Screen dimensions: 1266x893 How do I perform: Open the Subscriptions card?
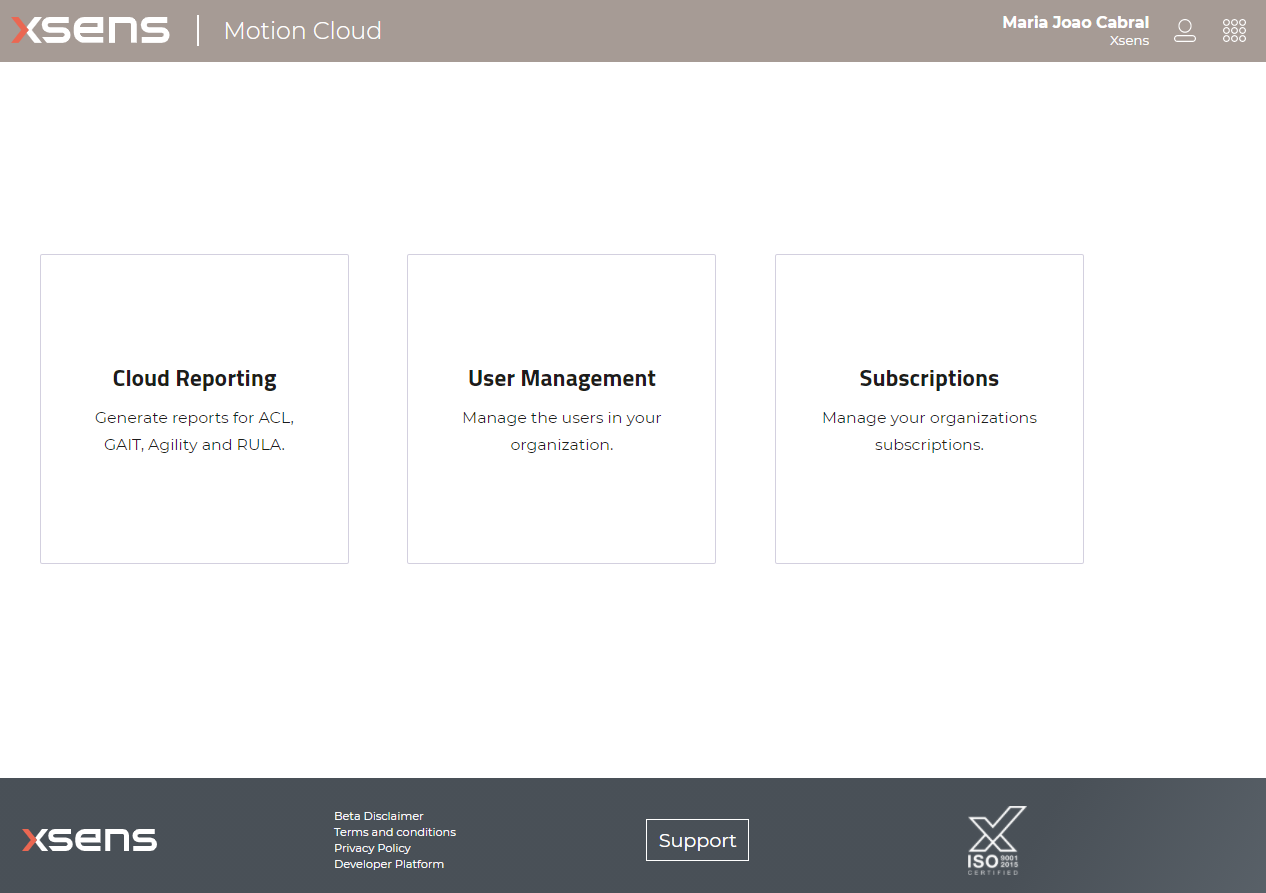coord(929,408)
